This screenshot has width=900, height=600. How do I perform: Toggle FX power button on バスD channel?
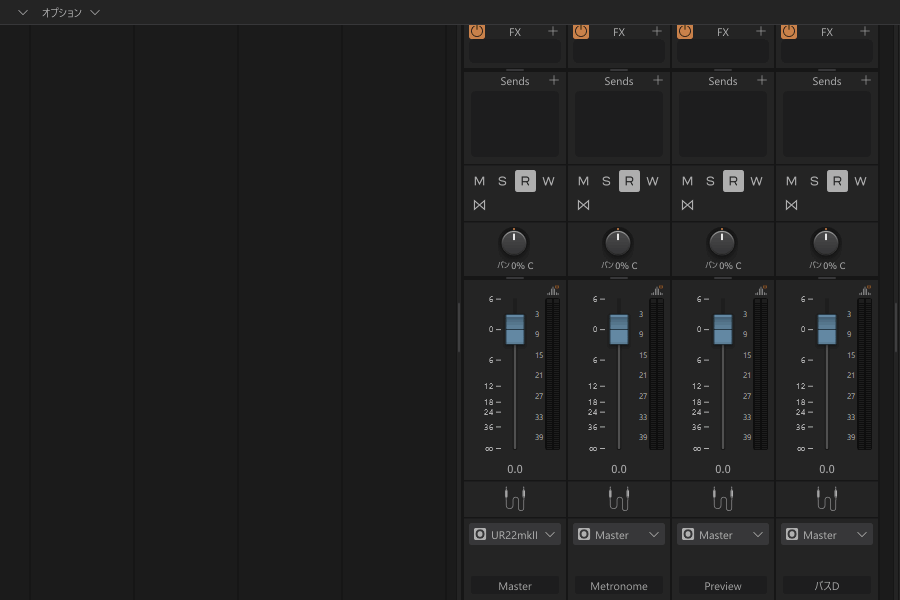coord(789,32)
